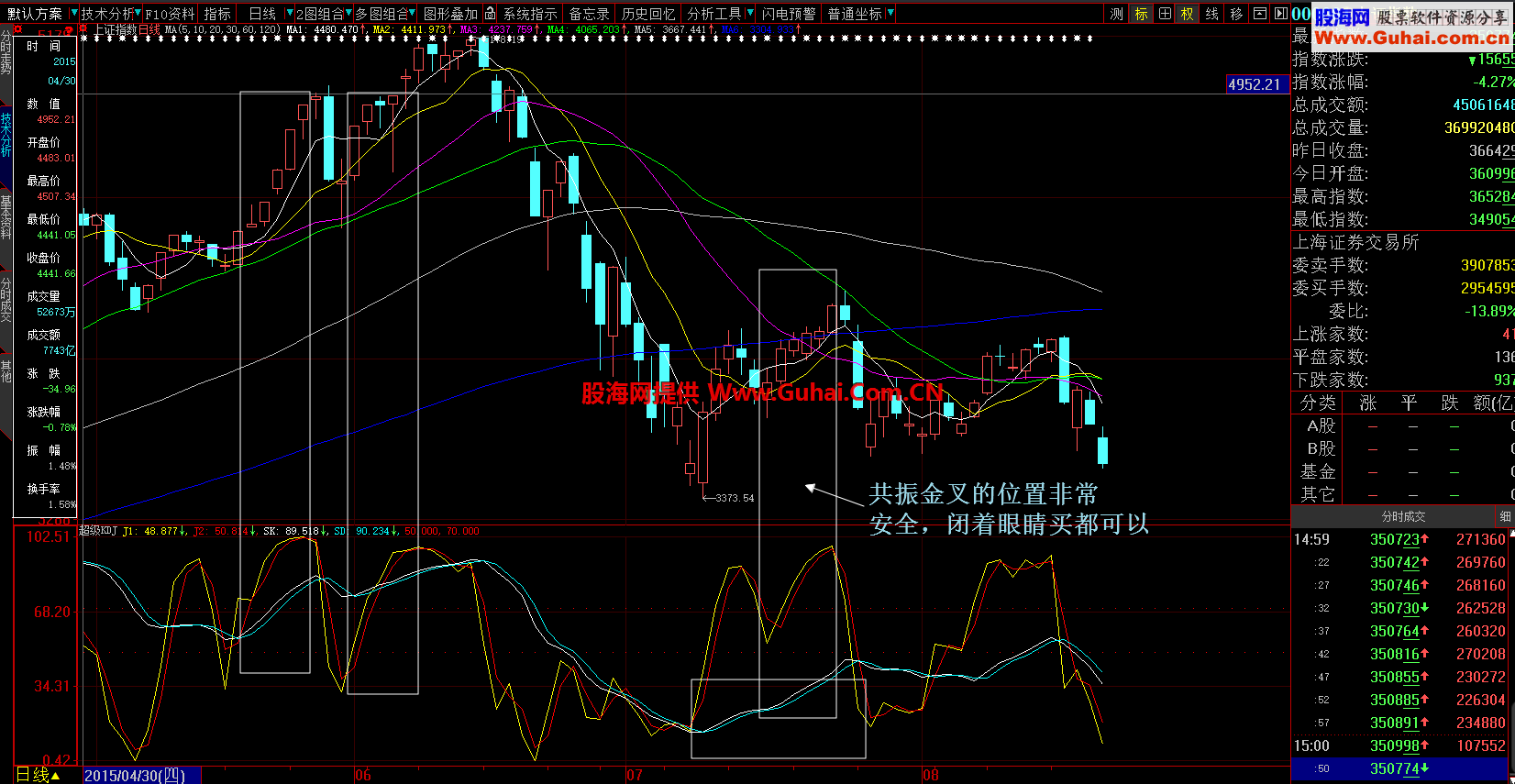Click the SK: 89.518 indicator value
The image size is (1515, 784).
coord(291,531)
